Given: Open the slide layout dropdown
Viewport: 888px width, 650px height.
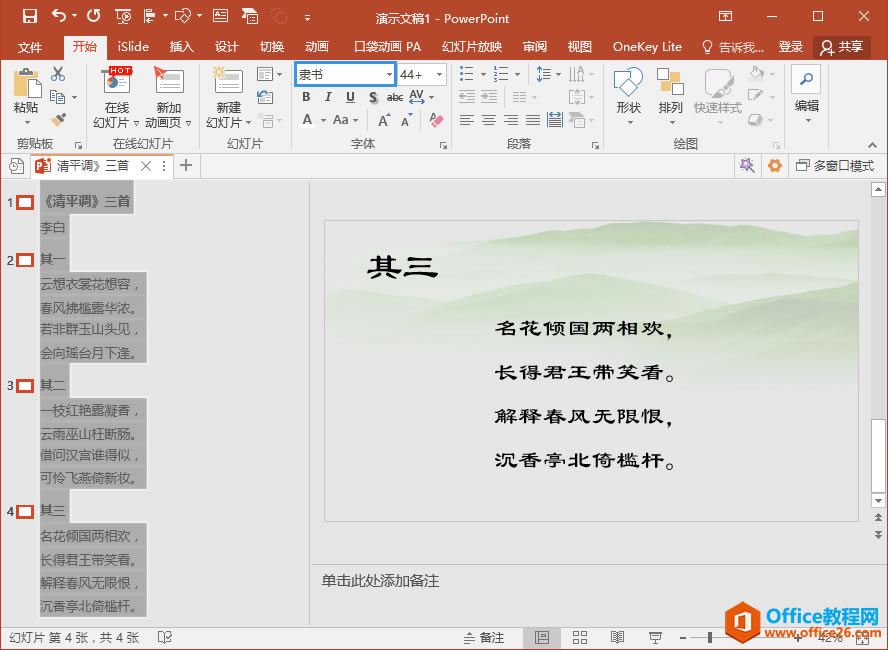Looking at the screenshot, I should [269, 74].
